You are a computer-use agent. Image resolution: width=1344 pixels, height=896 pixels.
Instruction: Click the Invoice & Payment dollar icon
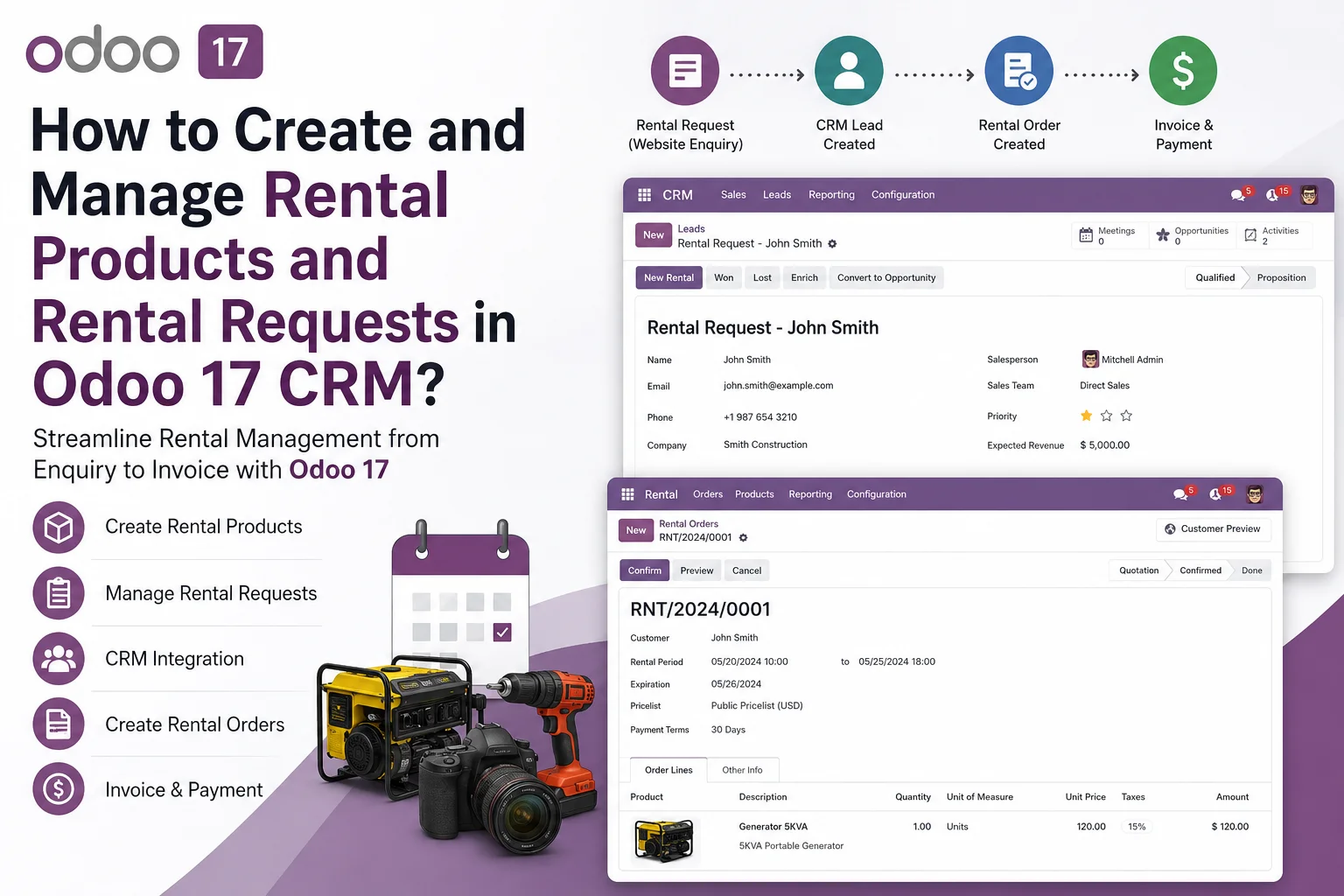tap(1183, 71)
